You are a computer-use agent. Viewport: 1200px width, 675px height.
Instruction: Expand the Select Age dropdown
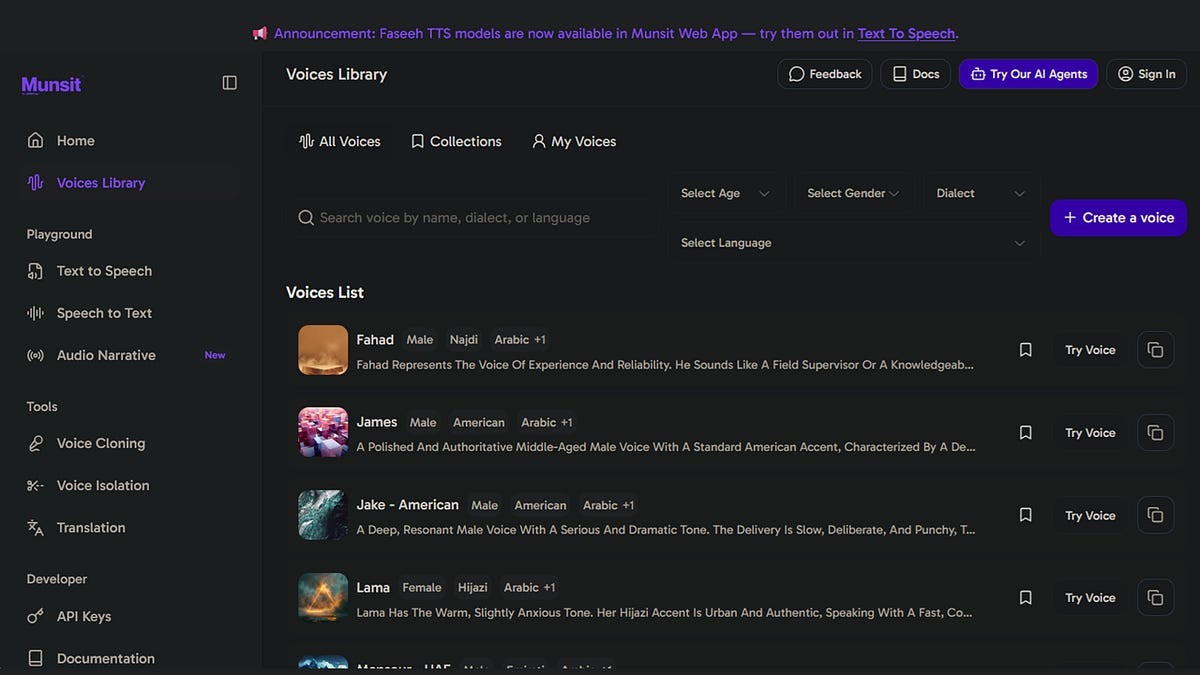pos(725,193)
